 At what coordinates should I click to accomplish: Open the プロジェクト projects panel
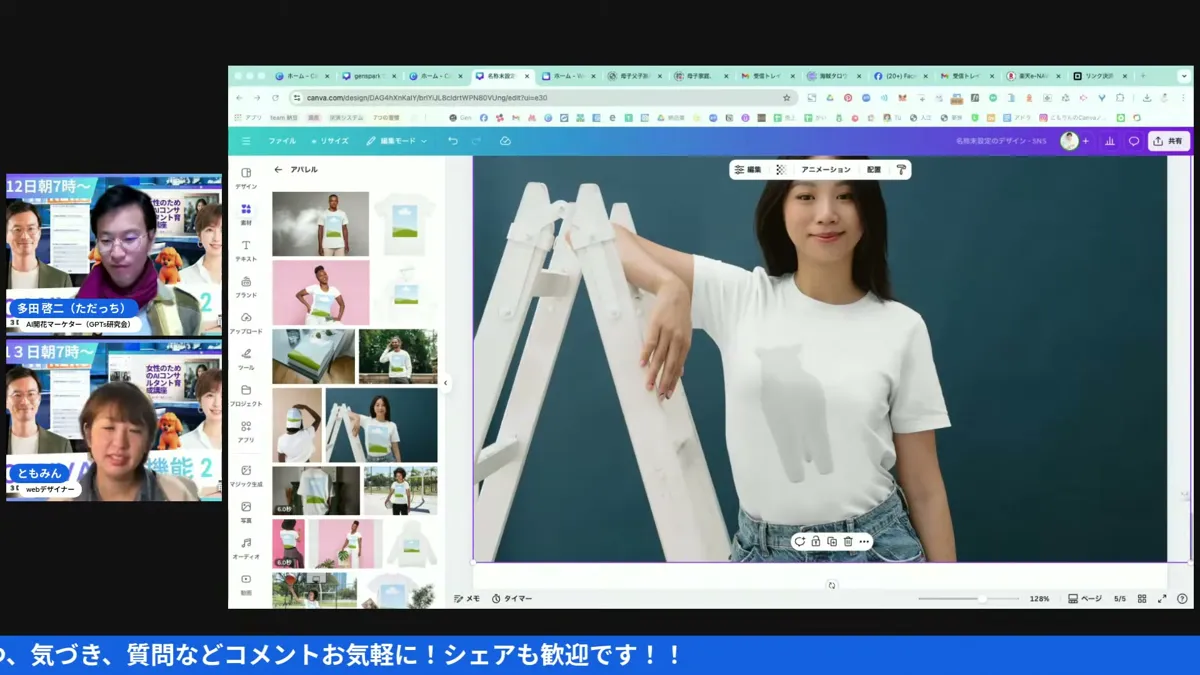[246, 395]
